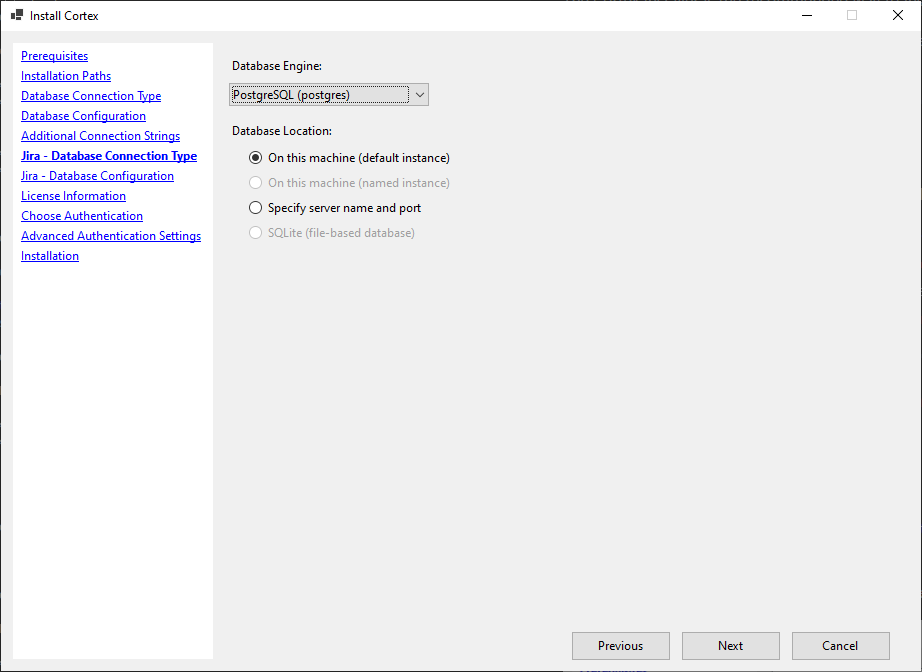This screenshot has width=922, height=672.
Task: Open Advanced Authentication Settings
Action: (110, 235)
